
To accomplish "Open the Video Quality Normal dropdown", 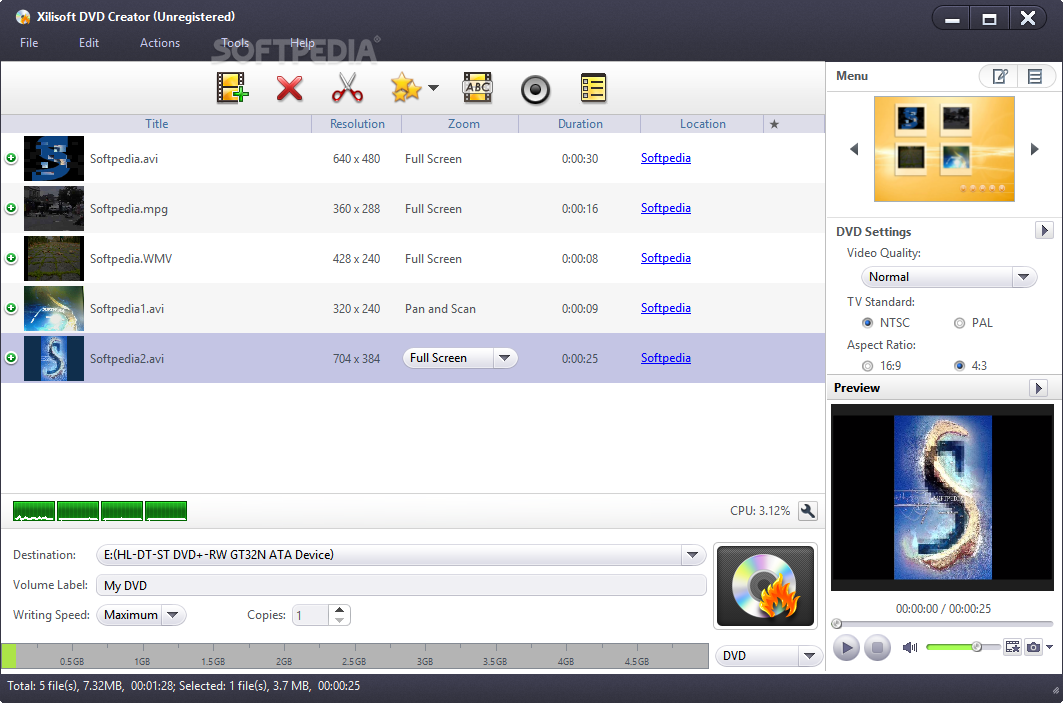I will click(x=948, y=277).
